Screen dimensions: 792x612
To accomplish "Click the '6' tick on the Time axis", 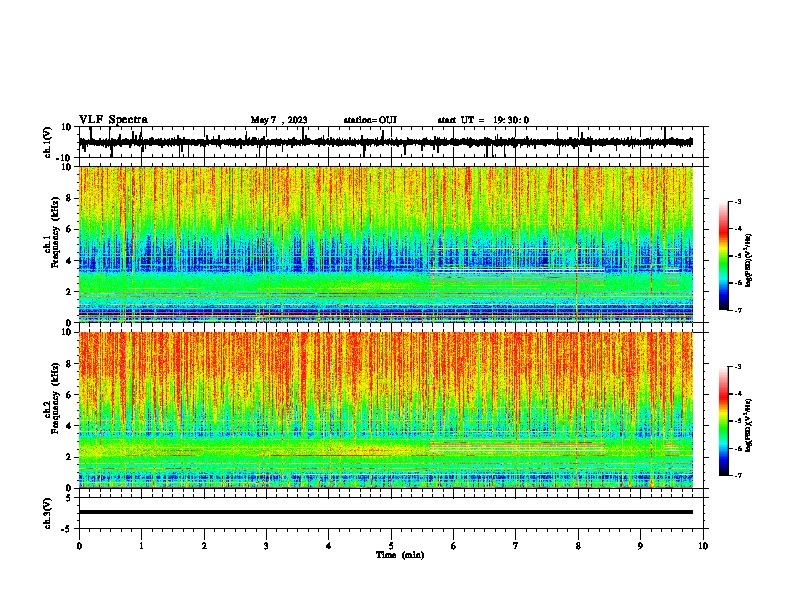I will point(454,546).
